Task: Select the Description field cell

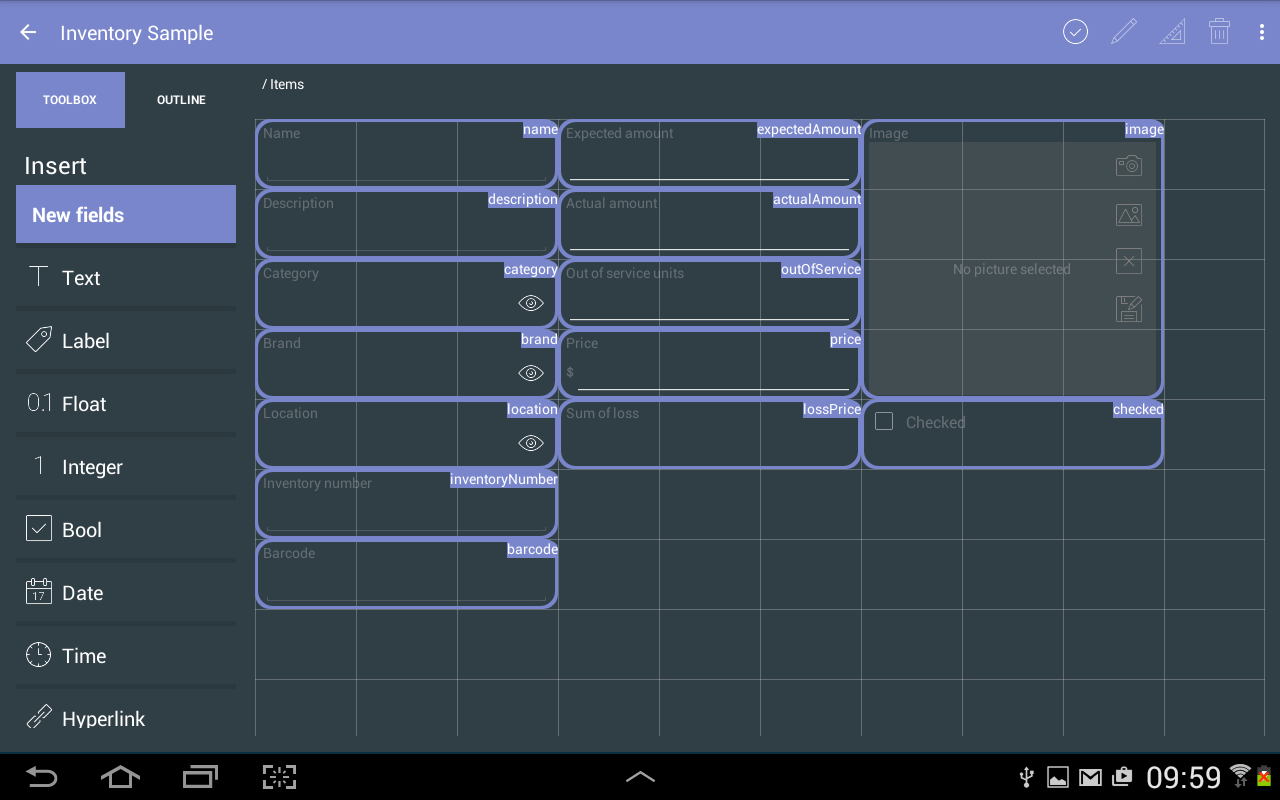Action: click(x=407, y=224)
